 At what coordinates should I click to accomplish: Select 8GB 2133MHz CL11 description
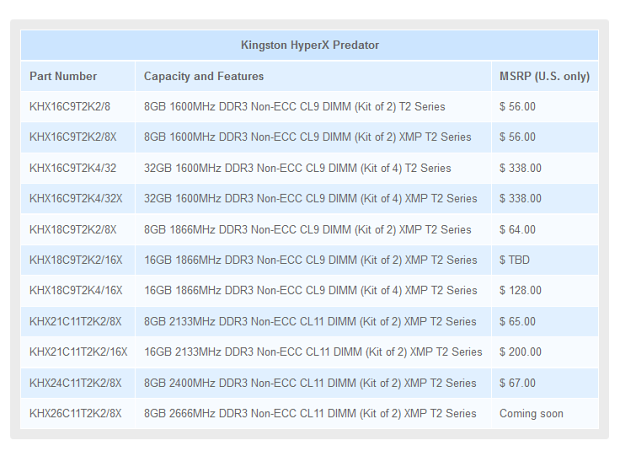(310, 321)
